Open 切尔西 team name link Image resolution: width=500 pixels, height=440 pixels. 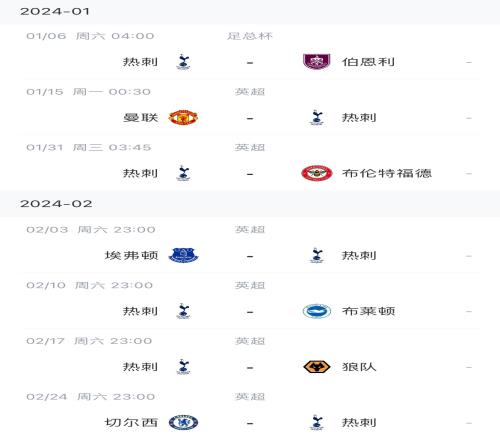131,423
